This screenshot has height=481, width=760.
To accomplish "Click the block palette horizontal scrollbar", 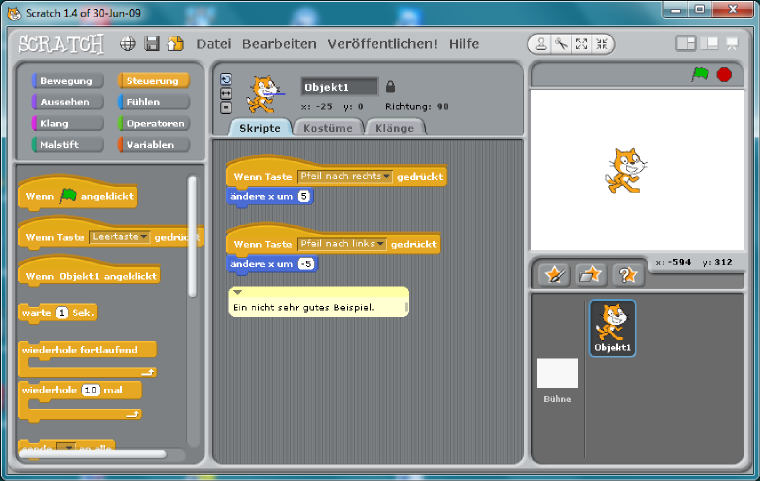I will [93, 454].
